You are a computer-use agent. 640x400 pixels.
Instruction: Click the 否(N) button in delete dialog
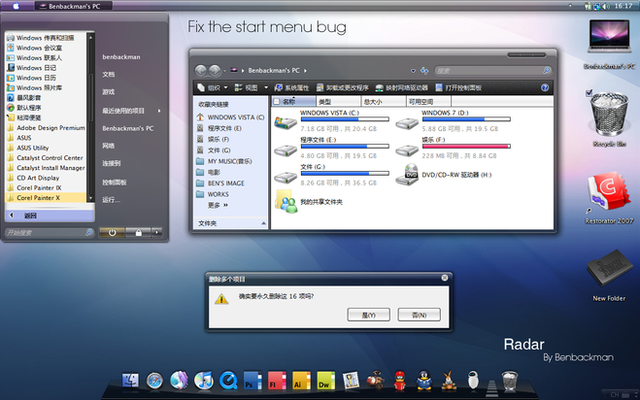(419, 315)
